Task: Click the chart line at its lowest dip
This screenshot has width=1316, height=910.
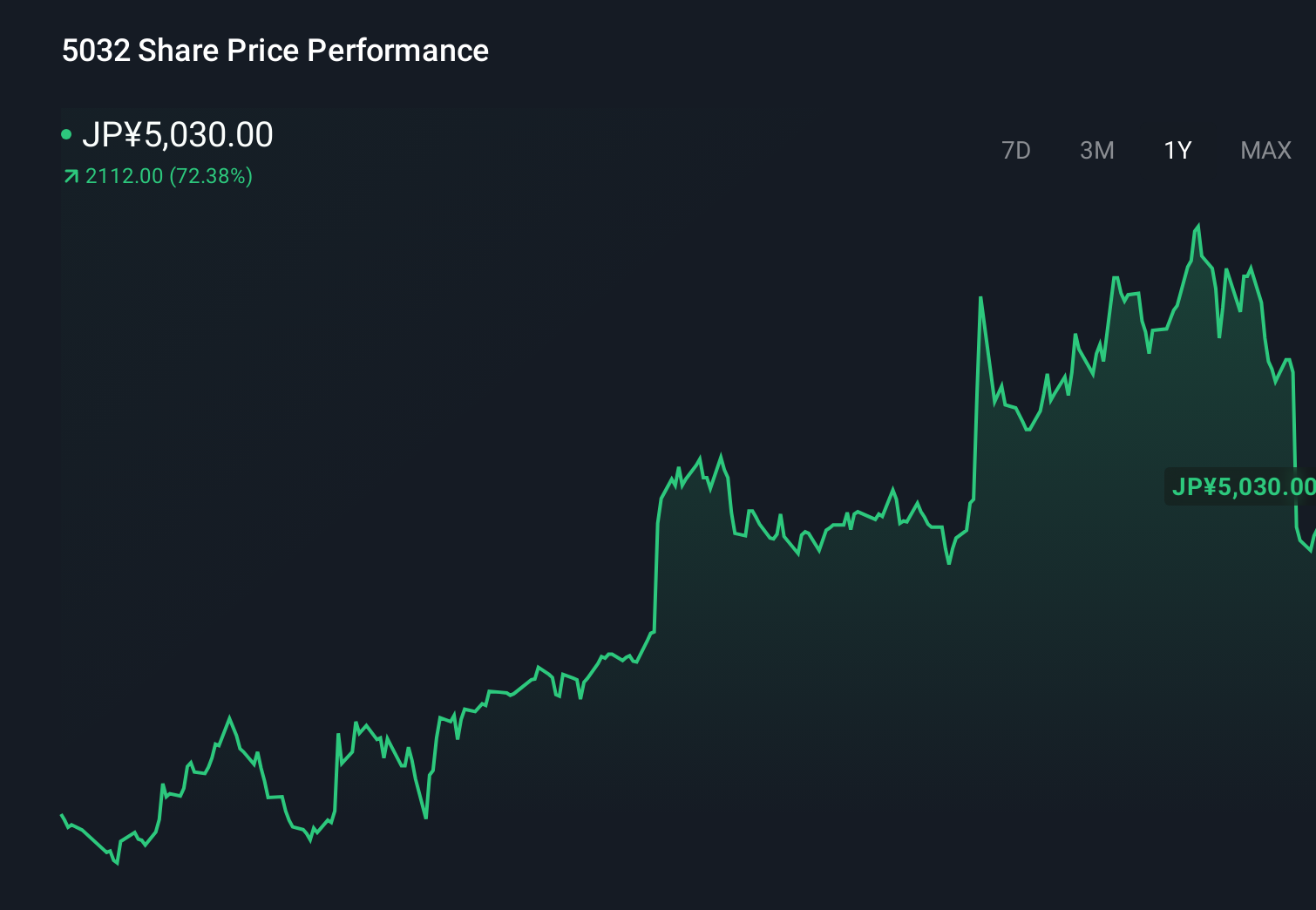Action: [x=116, y=863]
